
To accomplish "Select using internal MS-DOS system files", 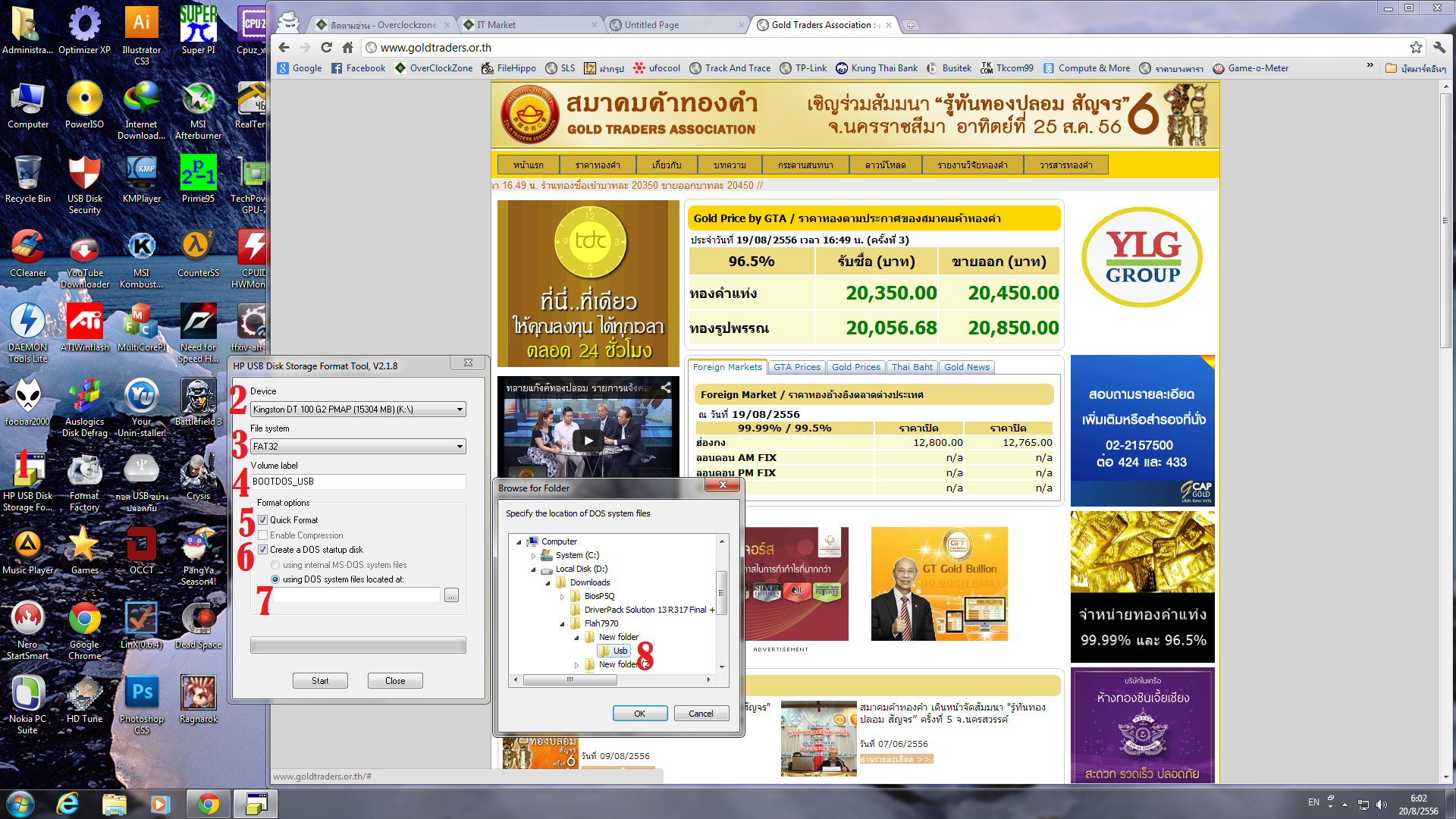I will click(x=275, y=565).
